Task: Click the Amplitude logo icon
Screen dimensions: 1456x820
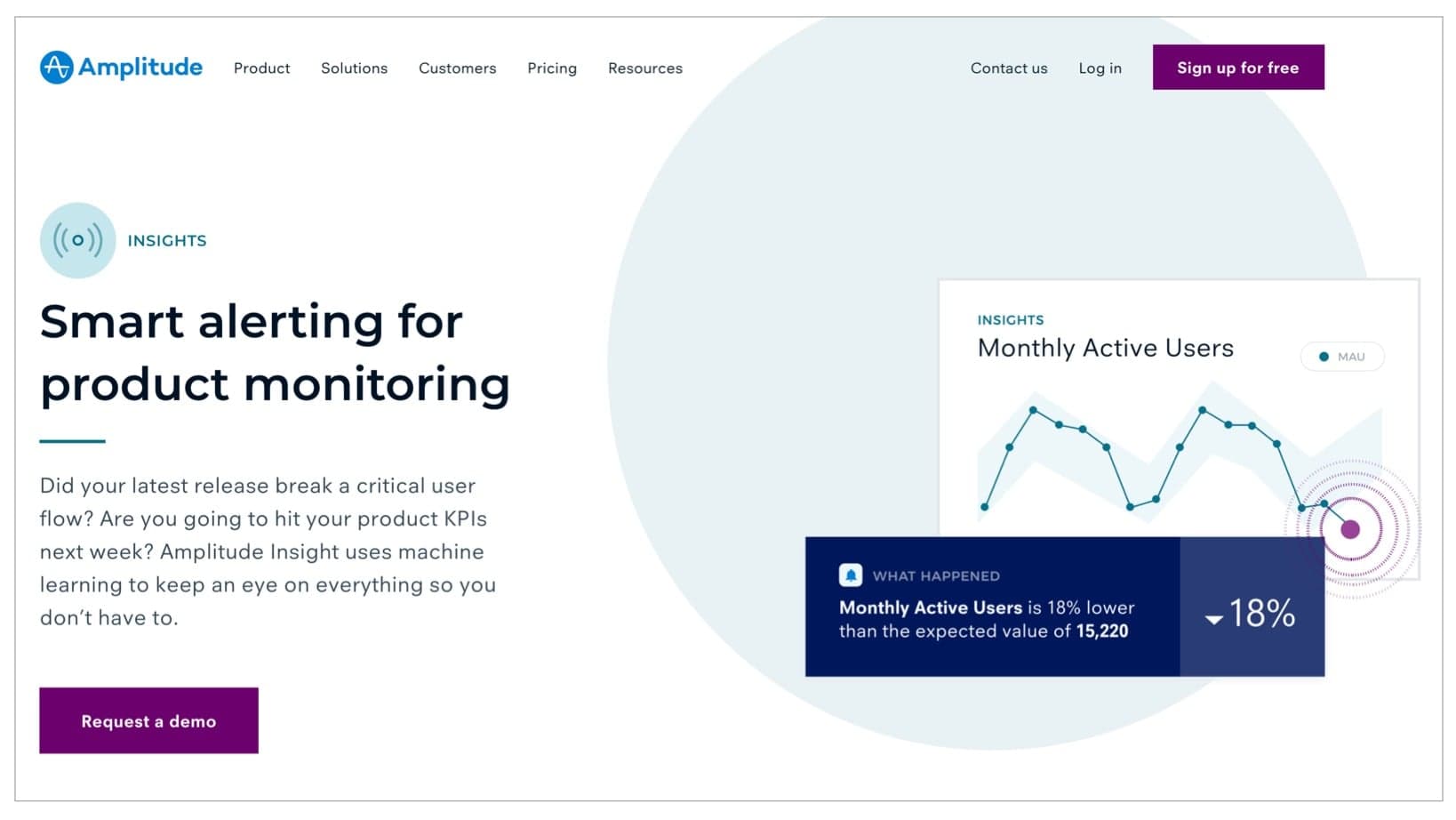Action: pos(57,68)
